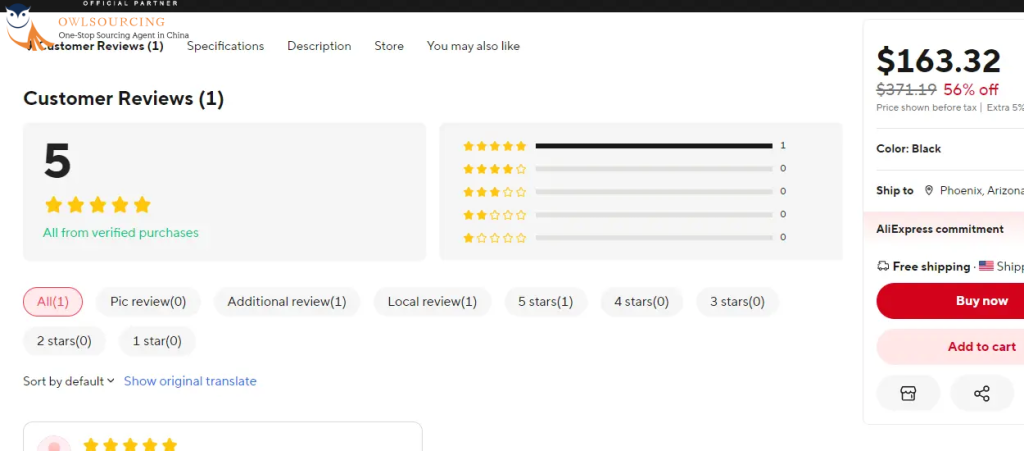This screenshot has width=1024, height=451.
Task: Filter by Additional review(1)
Action: pos(286,301)
